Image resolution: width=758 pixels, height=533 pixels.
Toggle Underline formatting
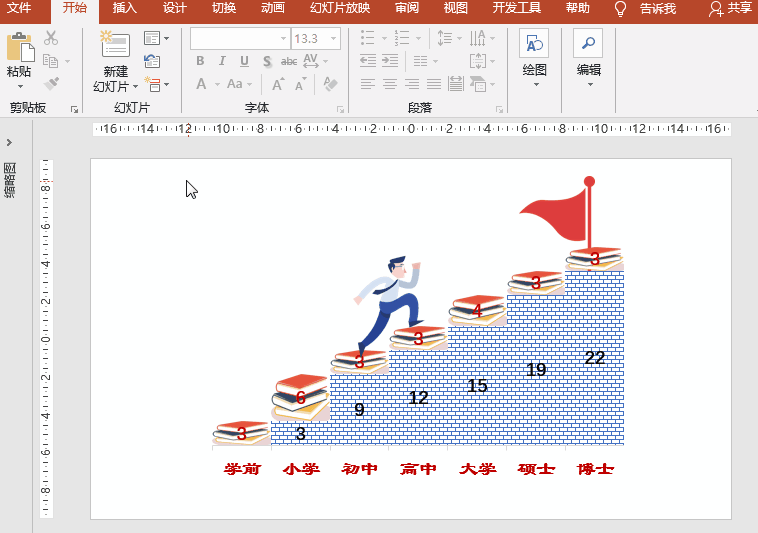click(244, 61)
